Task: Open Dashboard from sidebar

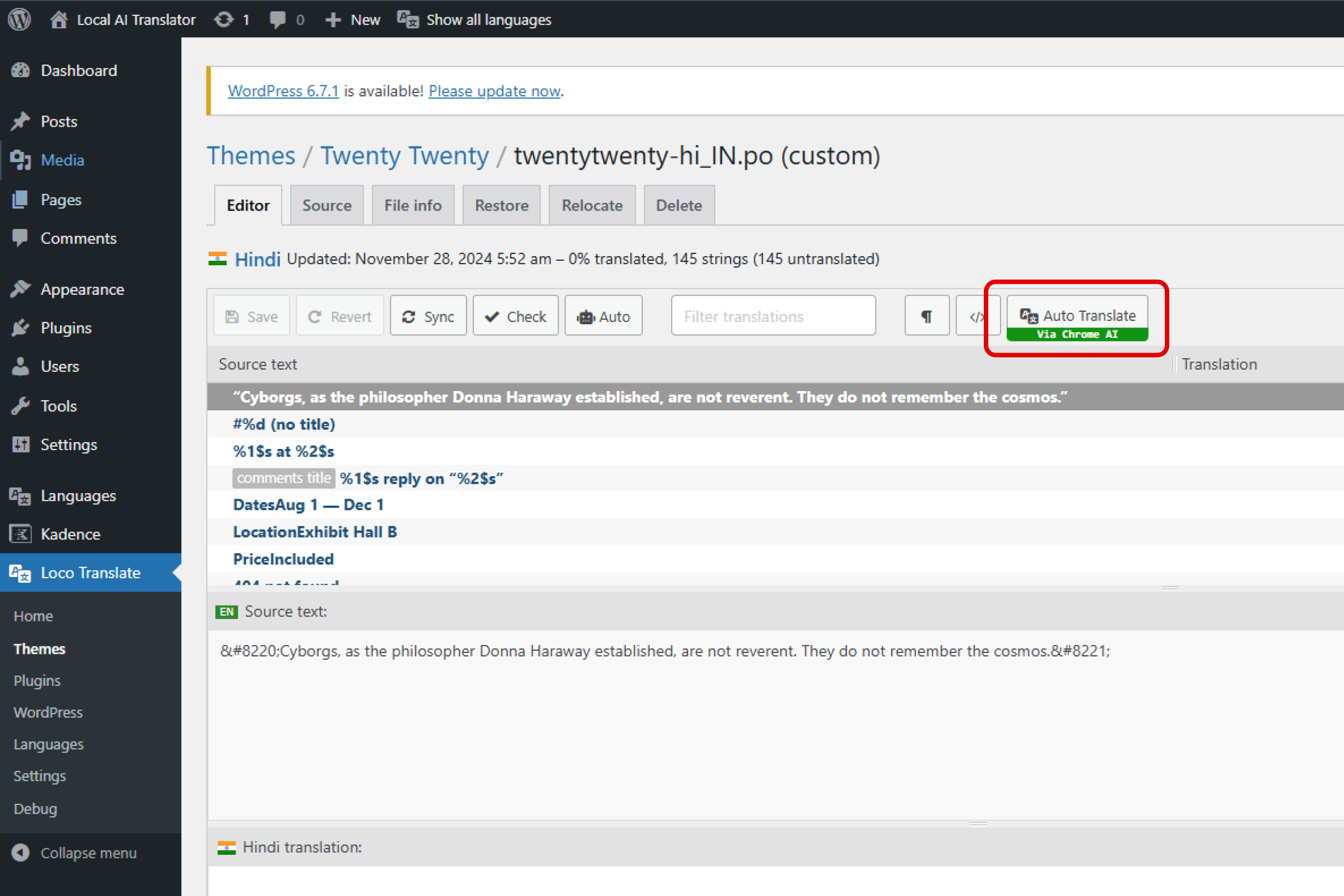Action: pyautogui.click(x=79, y=70)
